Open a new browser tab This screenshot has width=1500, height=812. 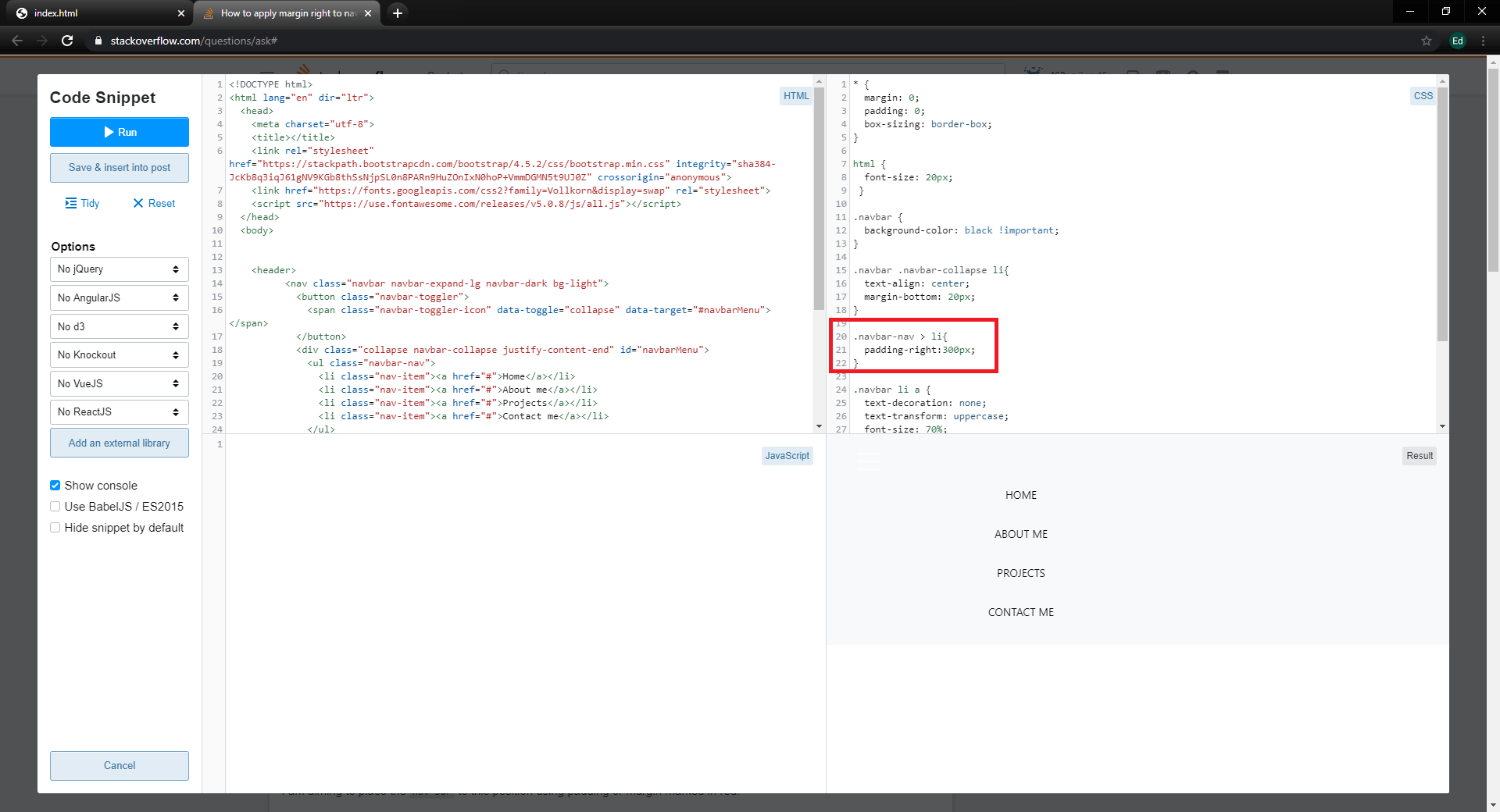[397, 12]
